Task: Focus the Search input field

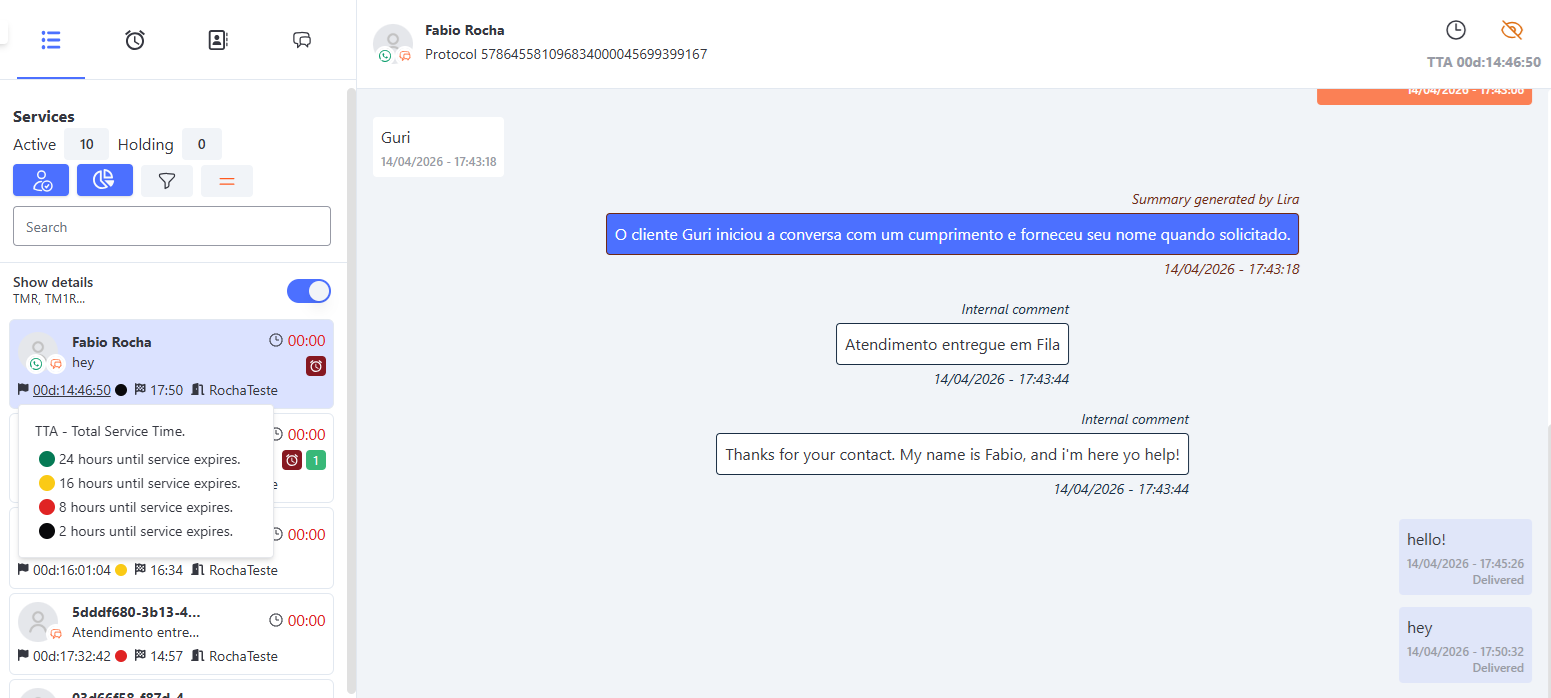Action: coord(172,226)
